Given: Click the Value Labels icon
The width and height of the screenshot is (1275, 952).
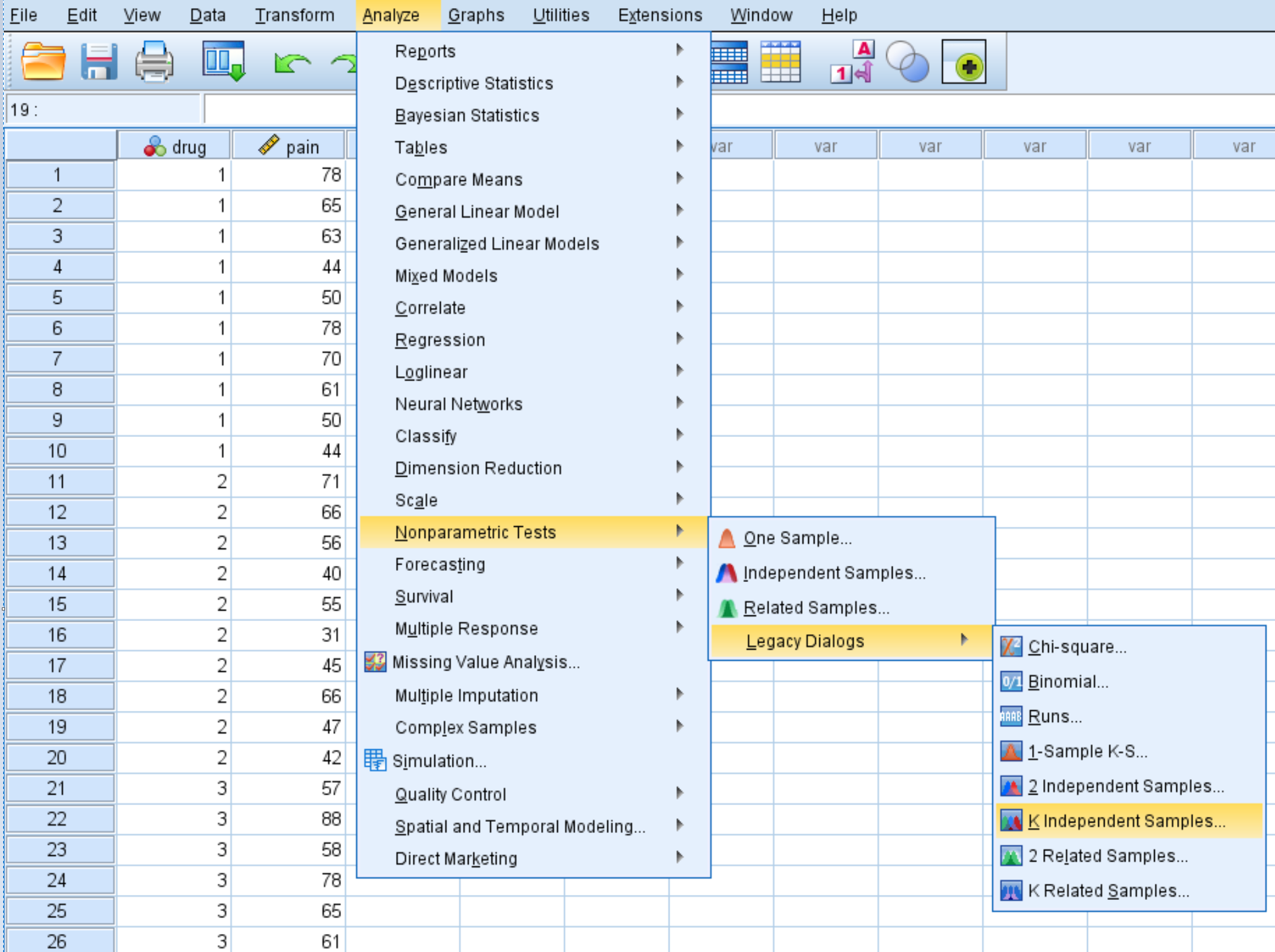Looking at the screenshot, I should point(853,62).
